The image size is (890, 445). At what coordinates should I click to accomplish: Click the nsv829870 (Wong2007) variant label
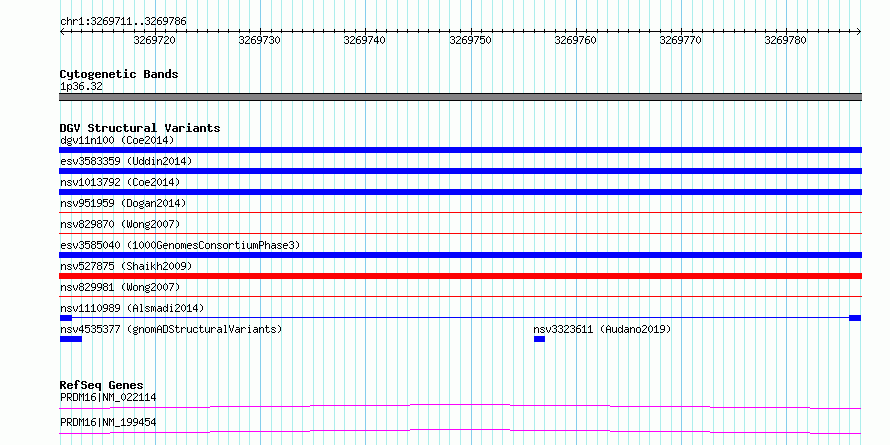click(x=120, y=224)
